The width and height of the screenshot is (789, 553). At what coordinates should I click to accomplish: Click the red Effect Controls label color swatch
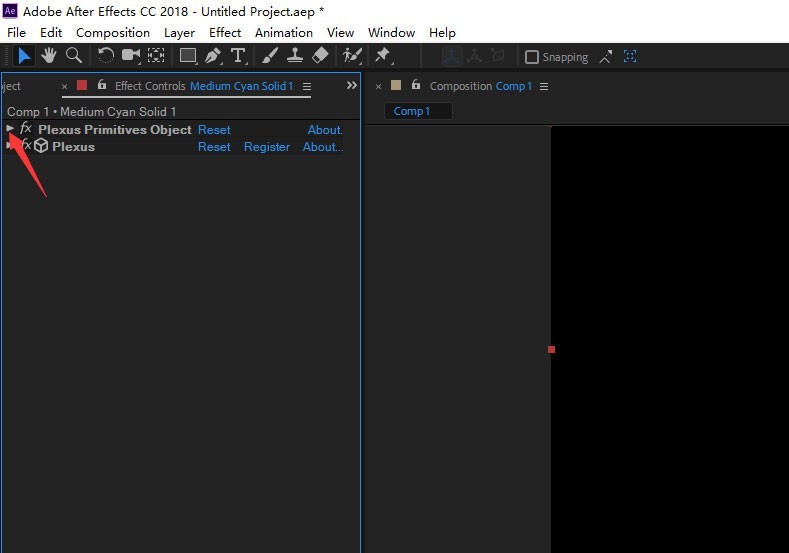(x=82, y=86)
